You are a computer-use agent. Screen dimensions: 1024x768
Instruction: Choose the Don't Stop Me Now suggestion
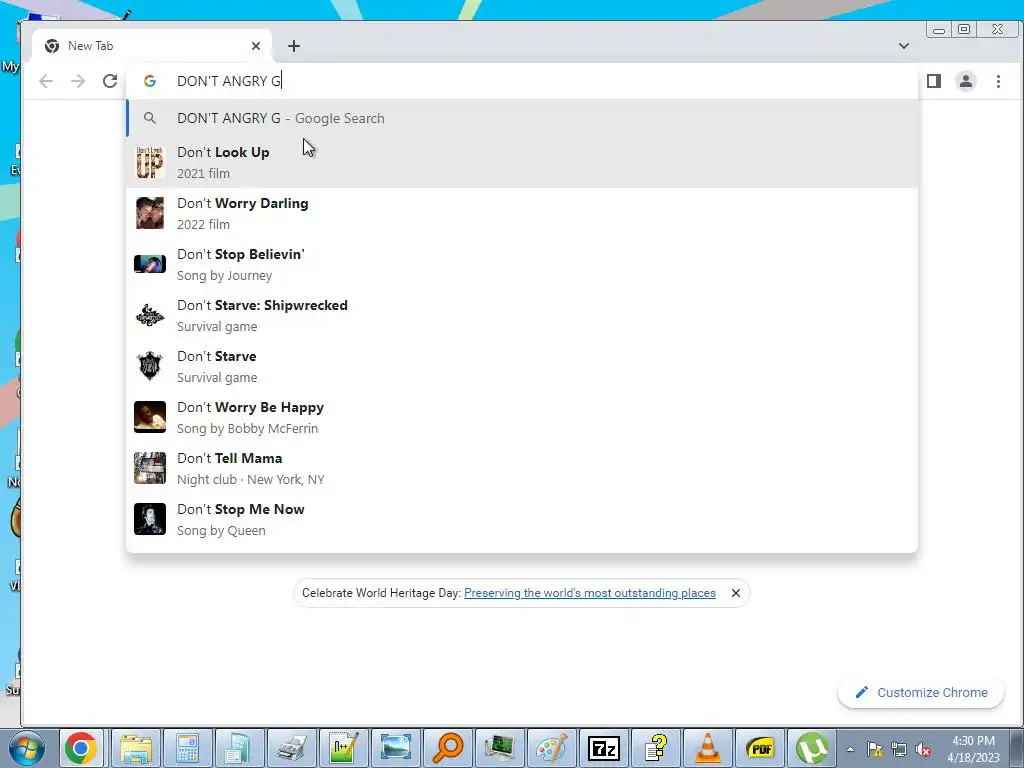[x=522, y=519]
